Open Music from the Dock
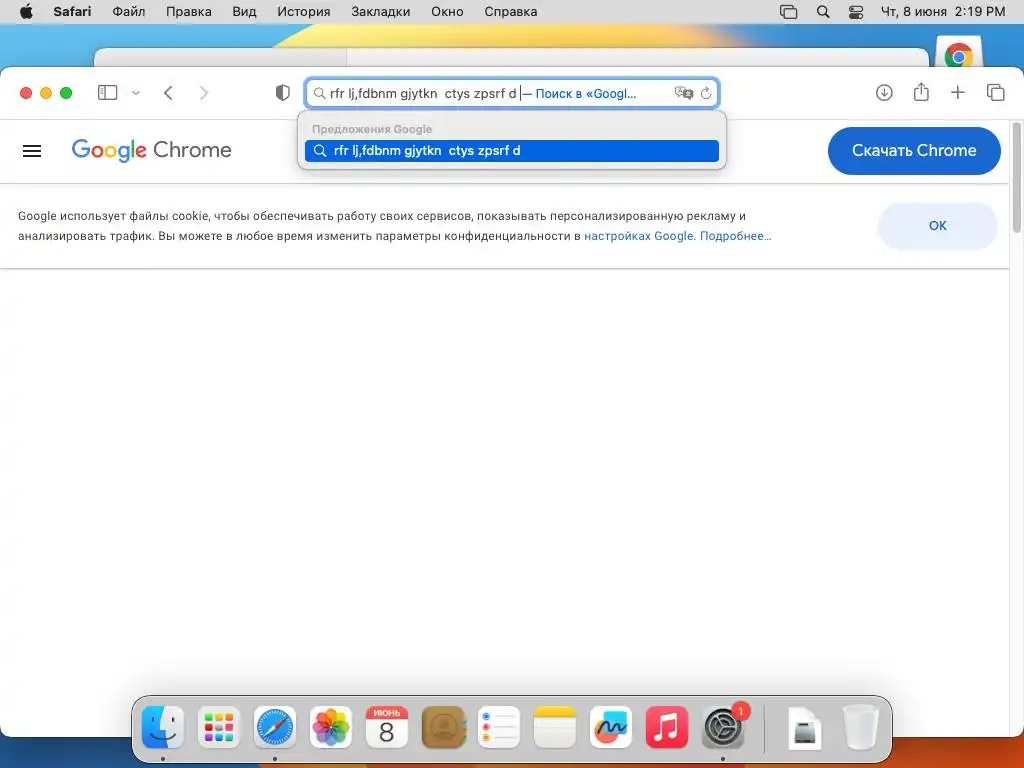This screenshot has height=768, width=1024. coord(667,727)
